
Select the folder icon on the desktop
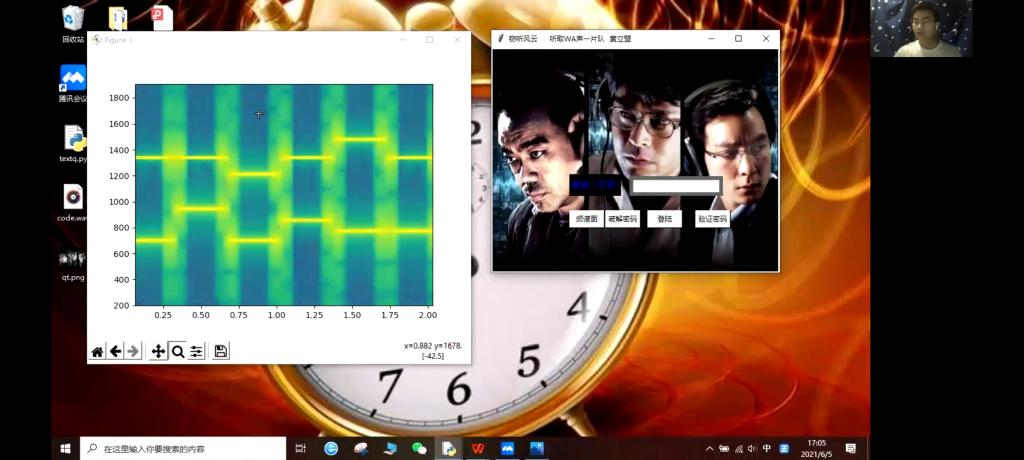point(118,18)
